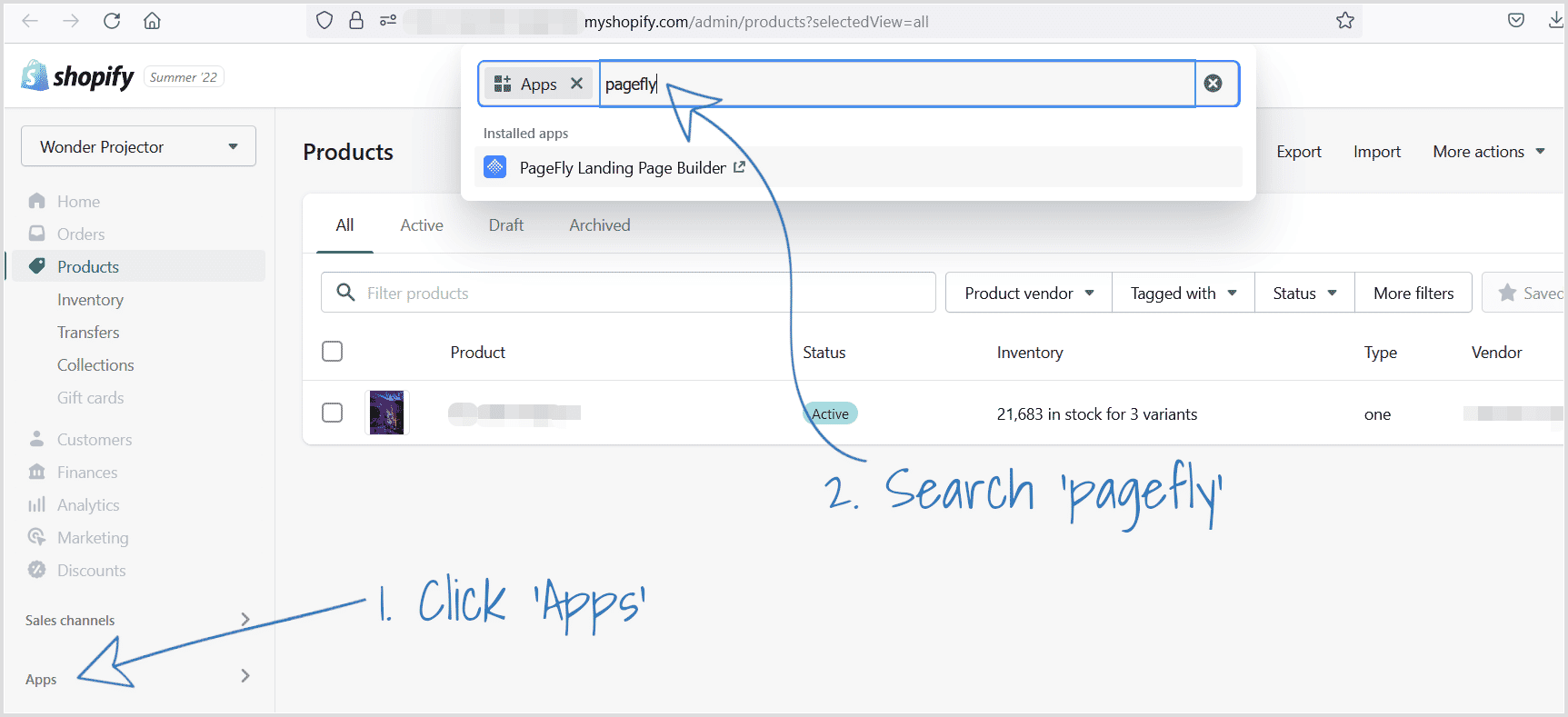Screen dimensions: 1568x717
Task: Click the Customers person icon
Action: tap(37, 439)
